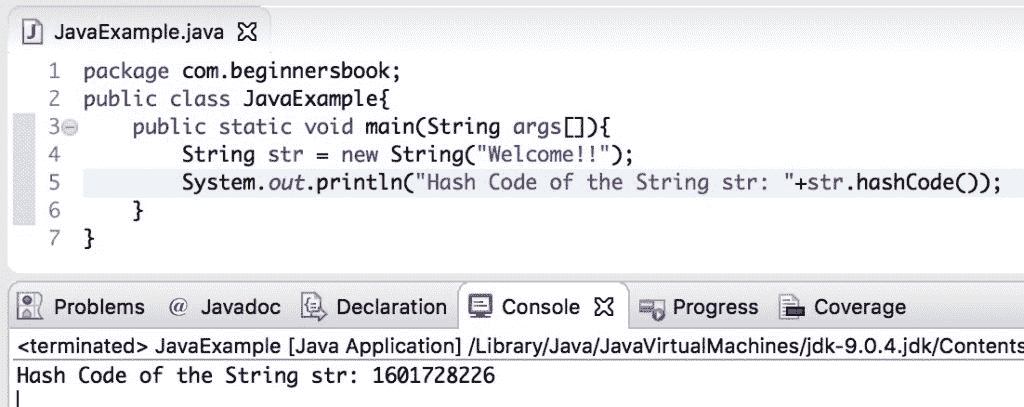Close the Console view
Image resolution: width=1024 pixels, height=407 pixels.
(x=604, y=306)
